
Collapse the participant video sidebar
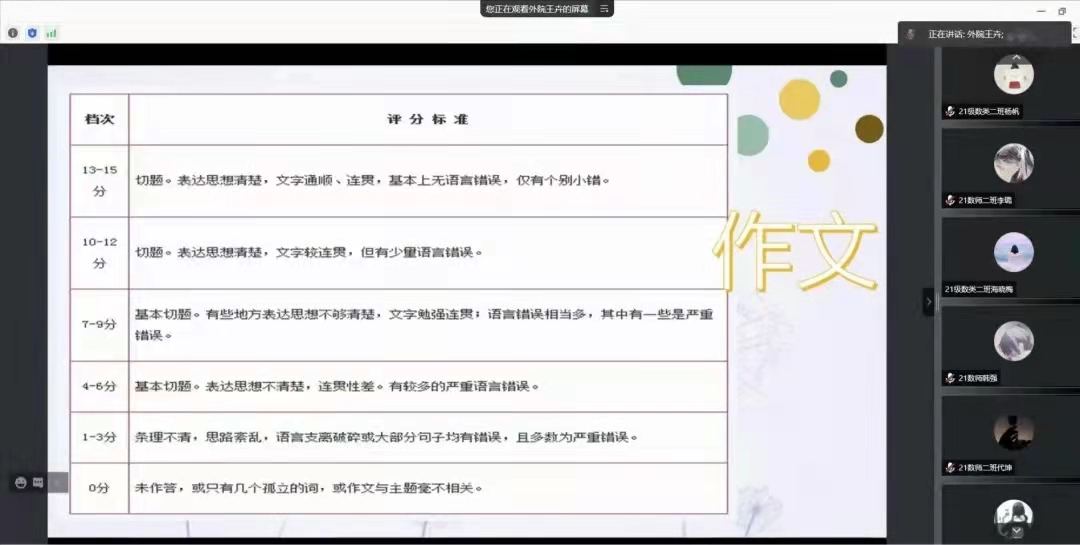pyautogui.click(x=928, y=301)
